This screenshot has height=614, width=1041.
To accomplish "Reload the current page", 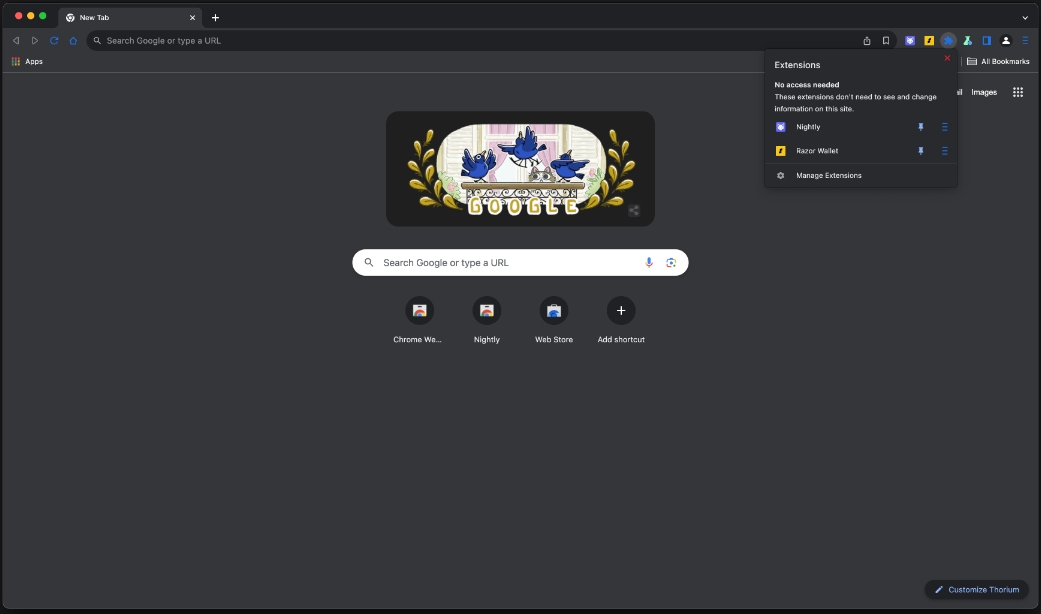I will [54, 40].
